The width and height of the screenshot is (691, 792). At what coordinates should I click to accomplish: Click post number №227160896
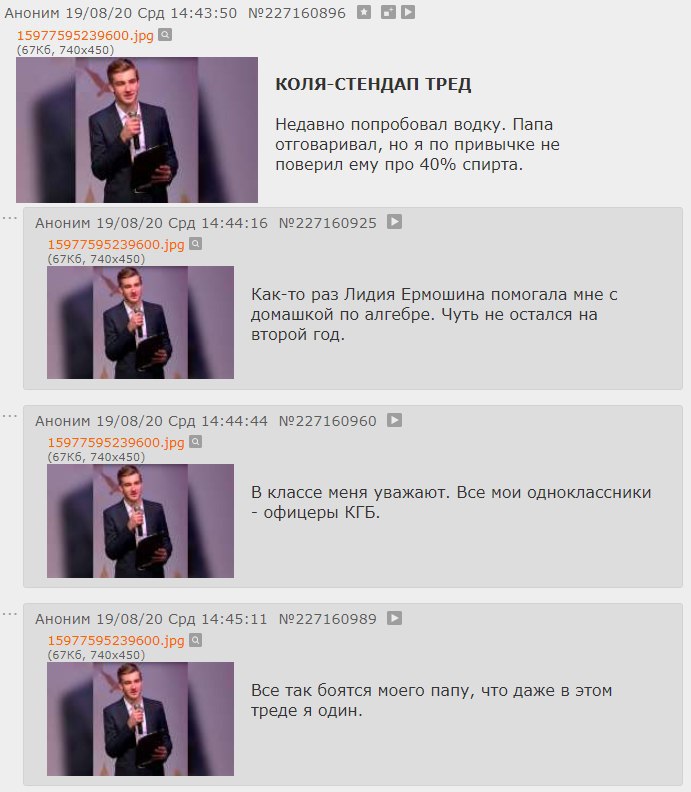coord(297,13)
